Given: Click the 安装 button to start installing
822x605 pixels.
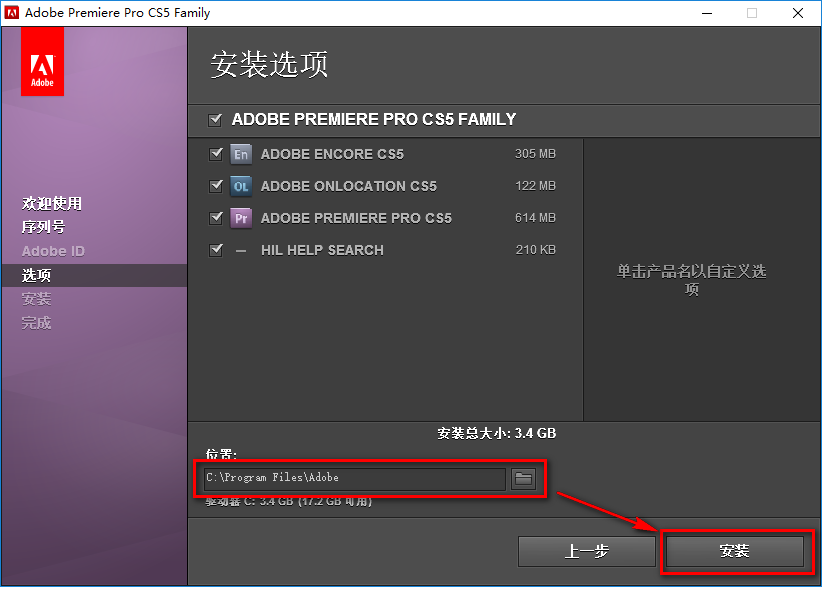Looking at the screenshot, I should [x=736, y=551].
